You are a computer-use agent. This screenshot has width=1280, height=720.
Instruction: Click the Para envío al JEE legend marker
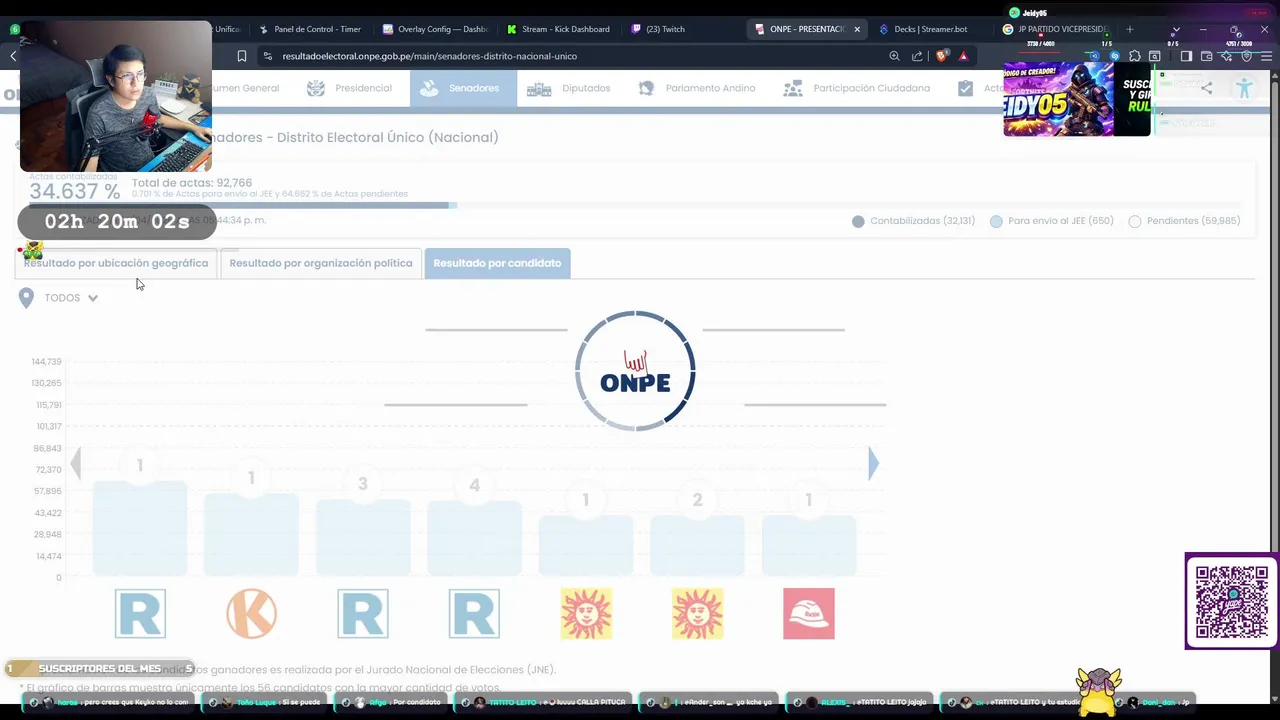pos(996,221)
